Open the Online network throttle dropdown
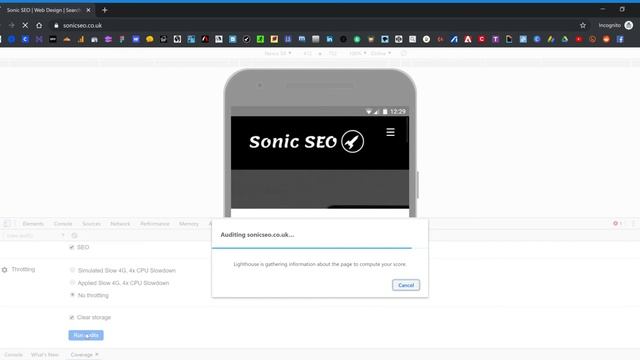Image resolution: width=640 pixels, height=360 pixels. 381,53
